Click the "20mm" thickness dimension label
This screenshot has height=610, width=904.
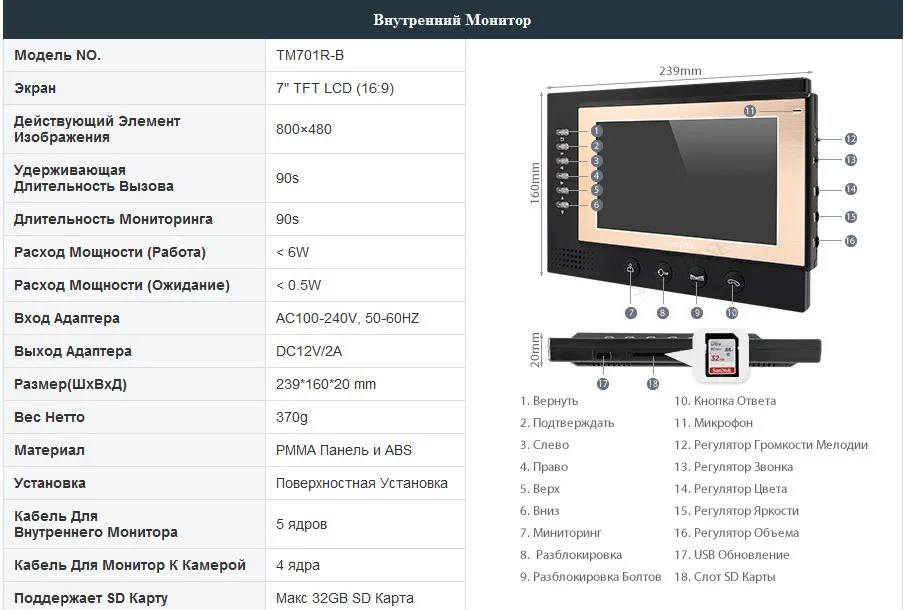click(534, 350)
